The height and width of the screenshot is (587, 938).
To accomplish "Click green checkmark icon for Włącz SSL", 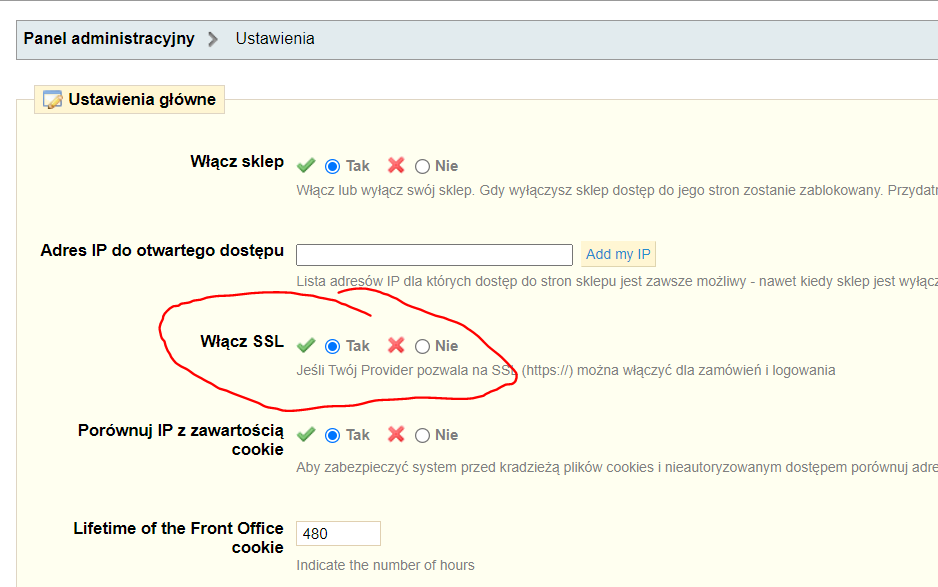I will [x=306, y=345].
